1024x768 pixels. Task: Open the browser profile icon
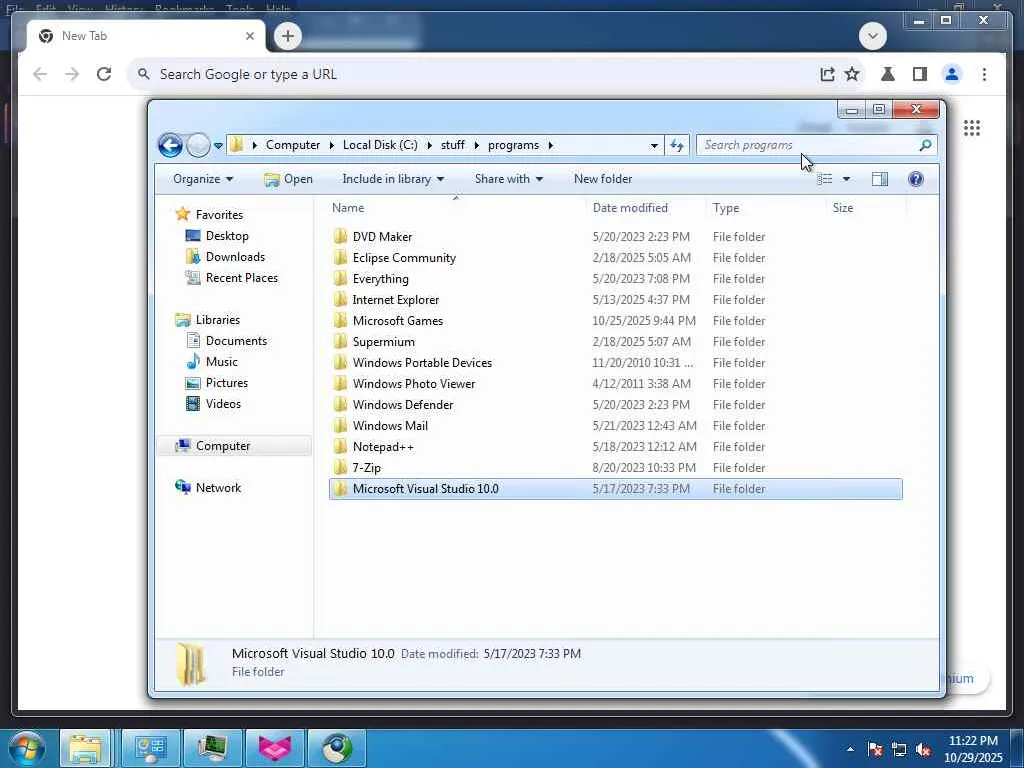pyautogui.click(x=952, y=74)
